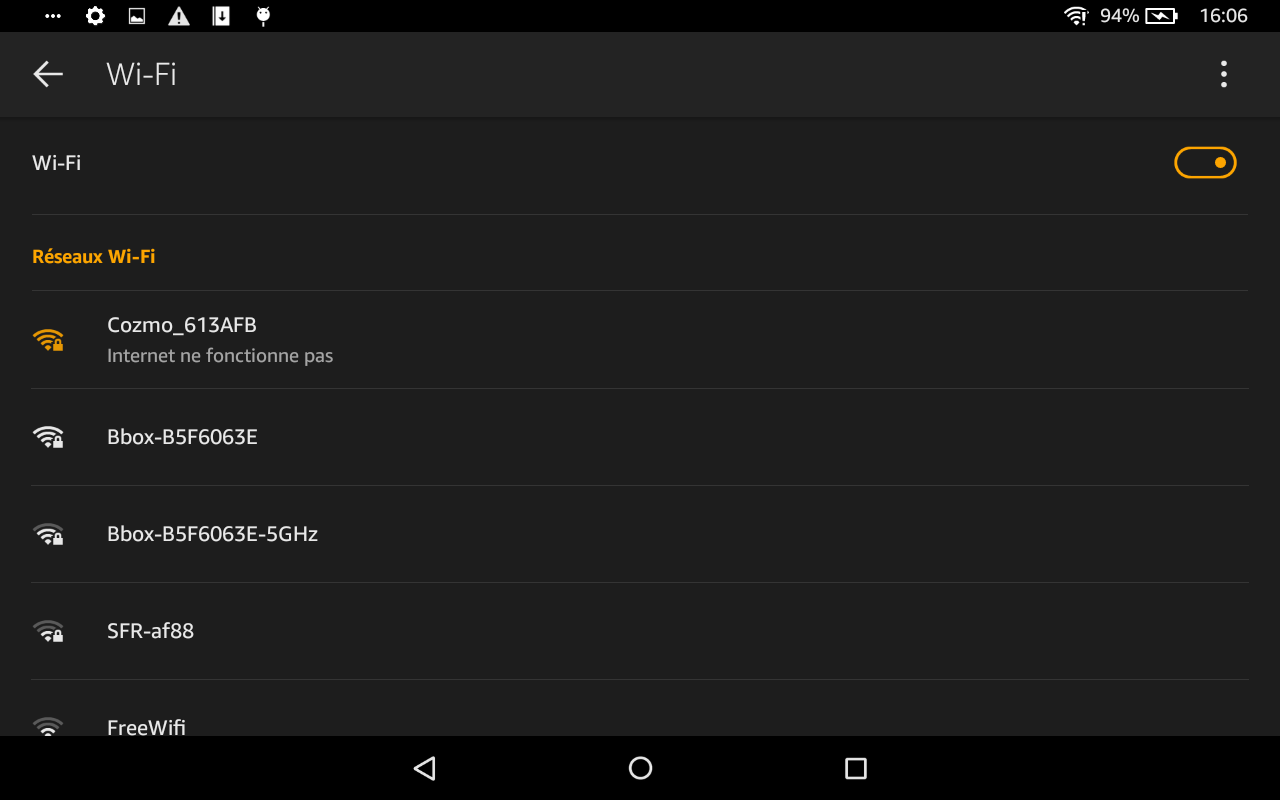Screen dimensions: 1280x800
Task: Tap the Android back navigation button
Action: [x=425, y=768]
